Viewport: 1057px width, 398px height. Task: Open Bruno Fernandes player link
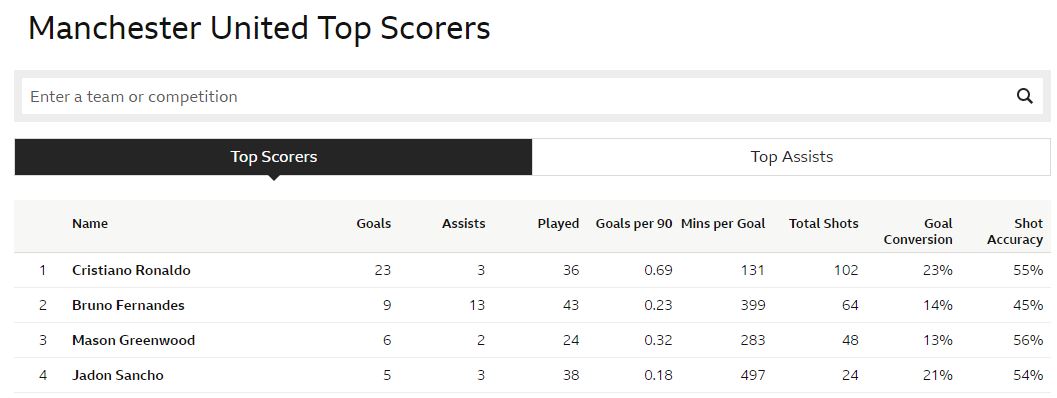coord(128,306)
